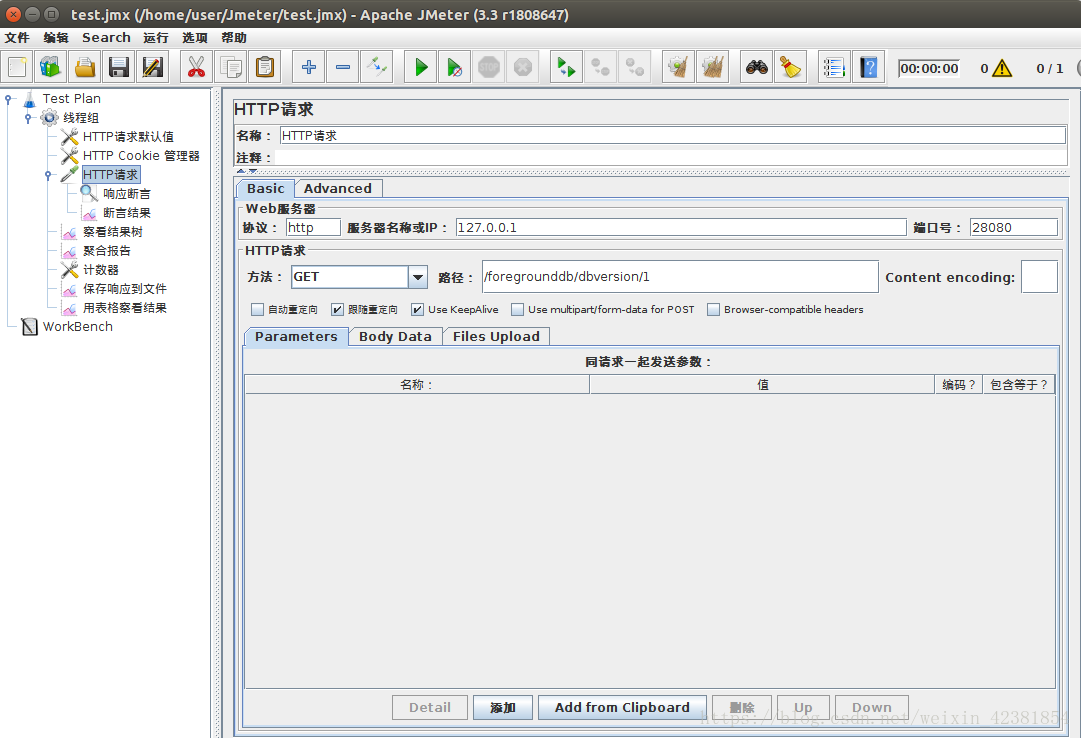Click the Paste clipboard icon

point(265,68)
